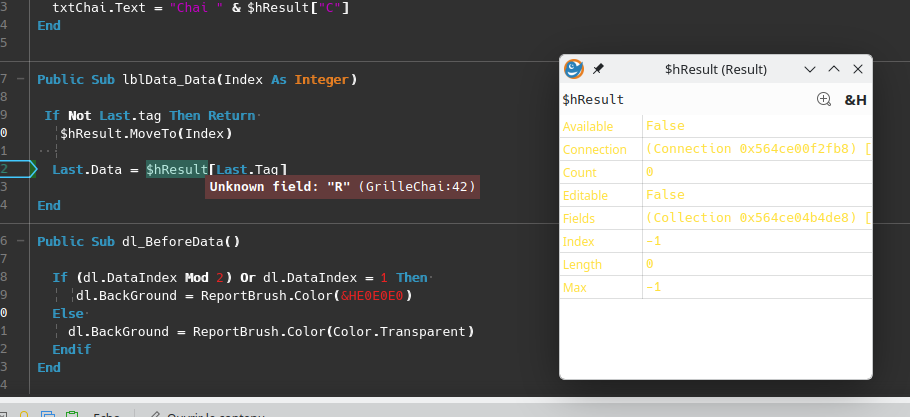
Task: Open the Connection property value row
Action: pyautogui.click(x=755, y=149)
